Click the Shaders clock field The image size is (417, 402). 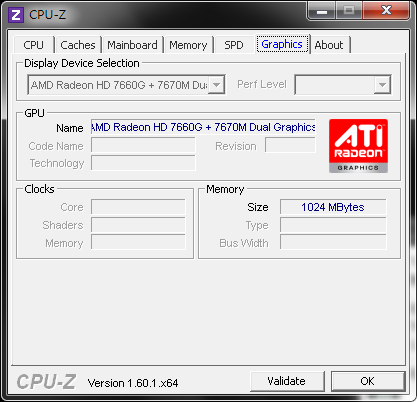pyautogui.click(x=138, y=225)
